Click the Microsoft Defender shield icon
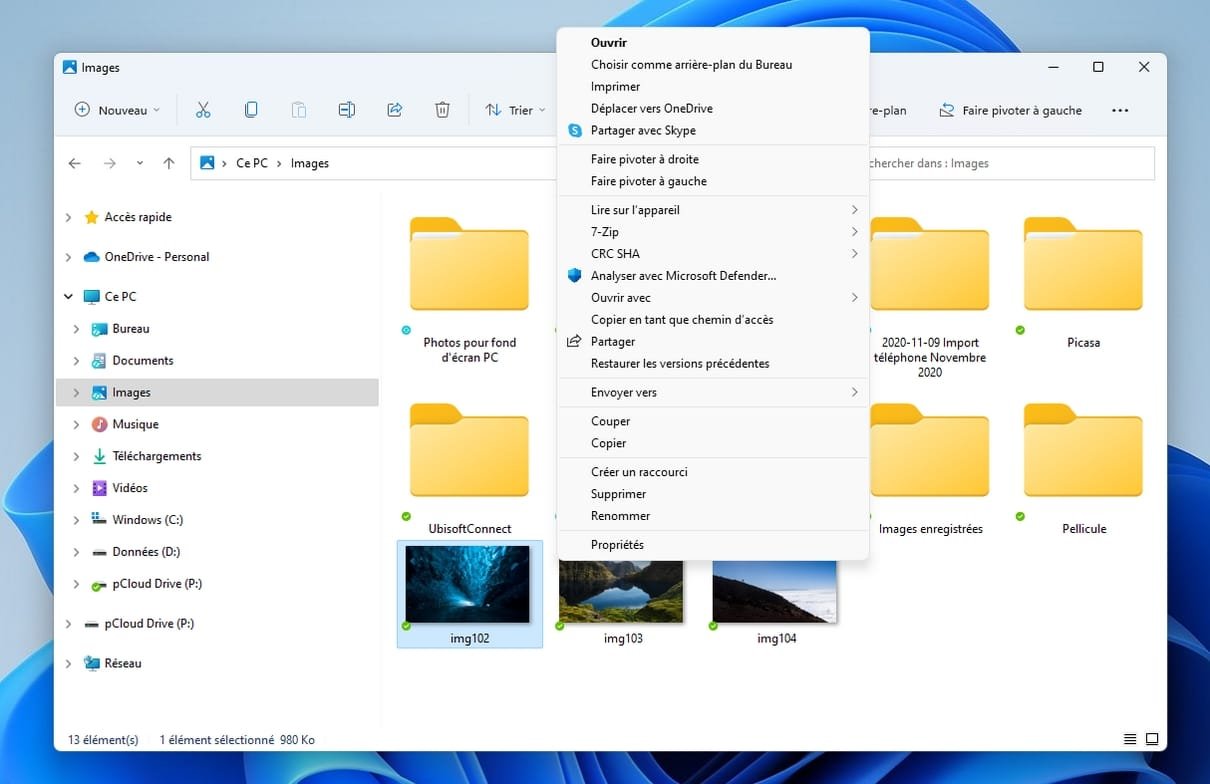Image resolution: width=1210 pixels, height=784 pixels. [575, 275]
